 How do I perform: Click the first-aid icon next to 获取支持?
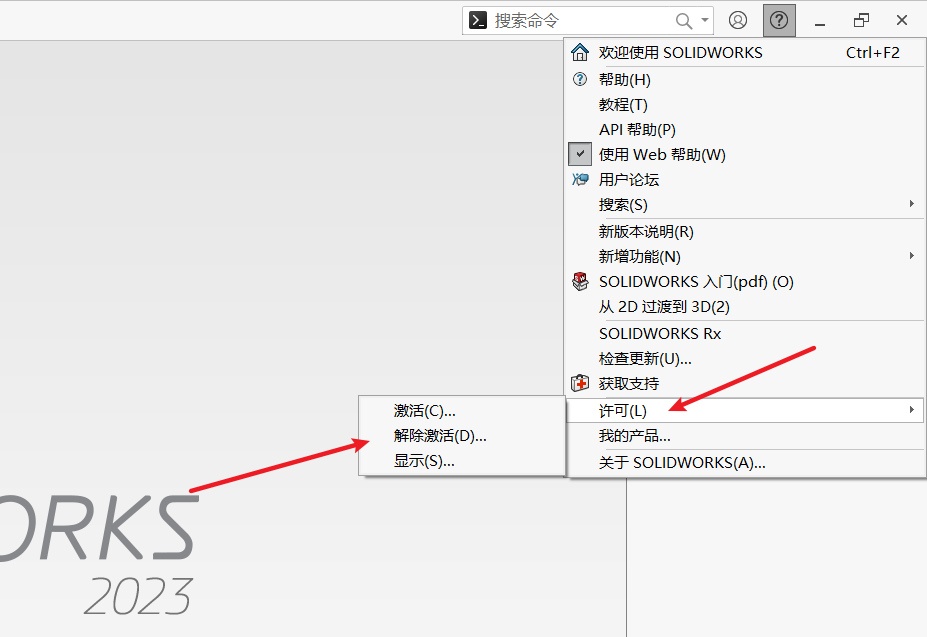[580, 381]
